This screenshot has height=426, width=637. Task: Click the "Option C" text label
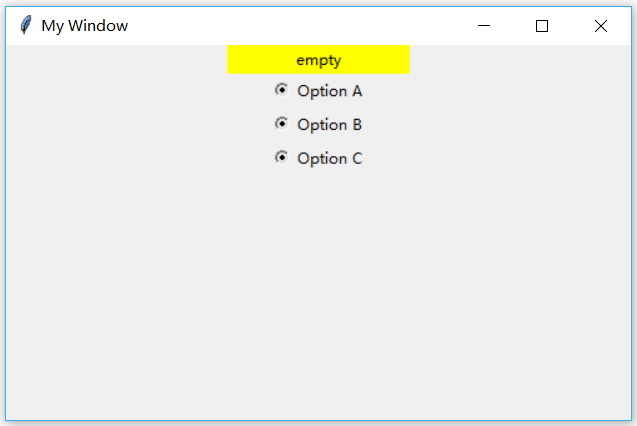click(329, 158)
